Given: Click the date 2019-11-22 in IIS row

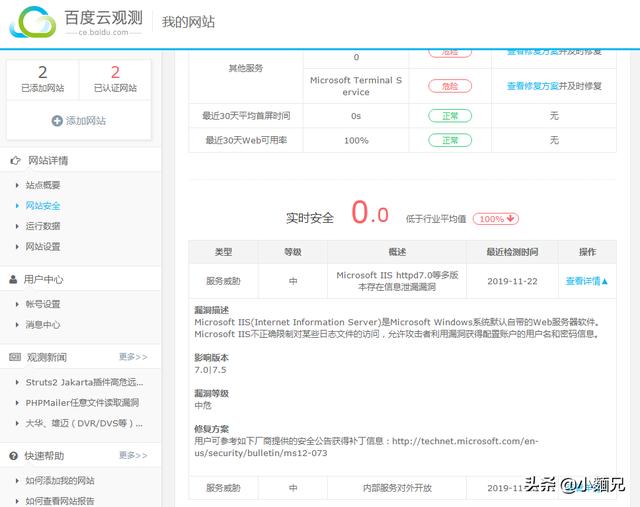Looking at the screenshot, I should [512, 281].
